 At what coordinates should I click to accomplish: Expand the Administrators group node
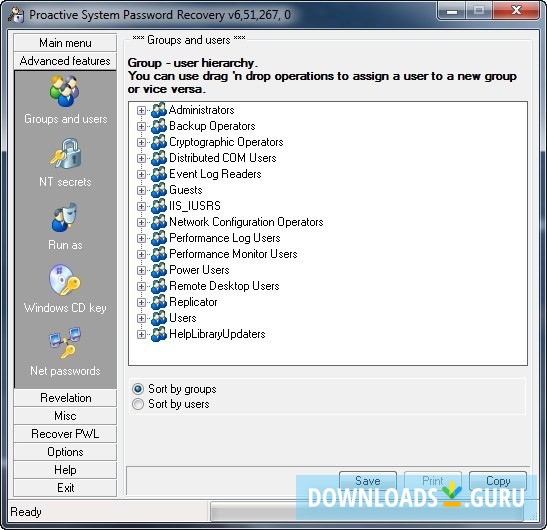[141, 111]
